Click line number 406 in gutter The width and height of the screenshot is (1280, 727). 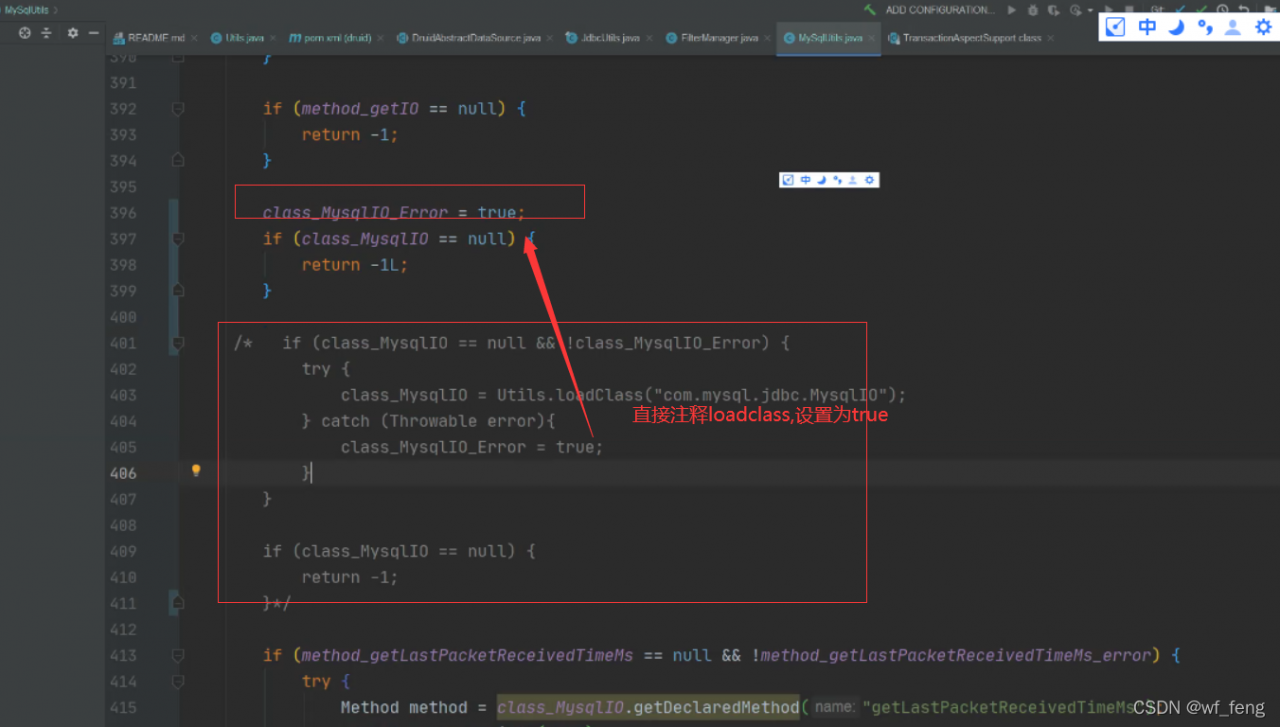pos(123,473)
